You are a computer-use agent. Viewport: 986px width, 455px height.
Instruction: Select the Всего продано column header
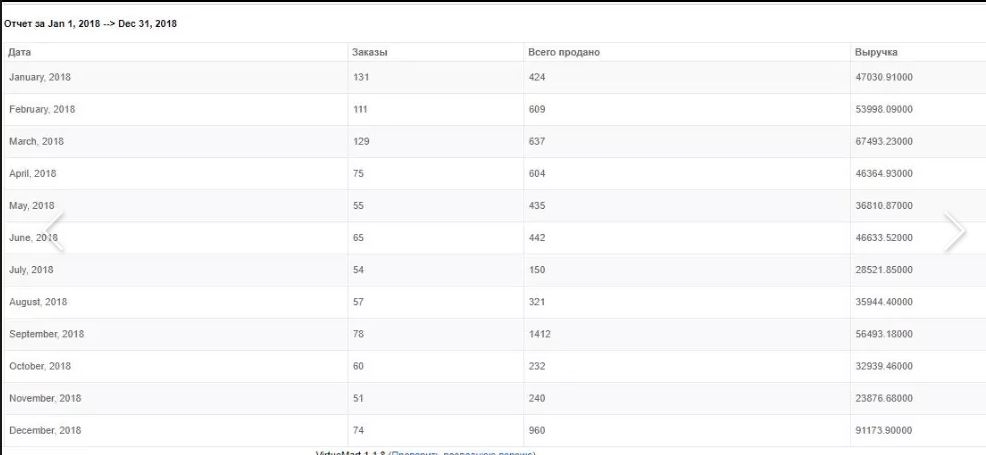point(564,52)
